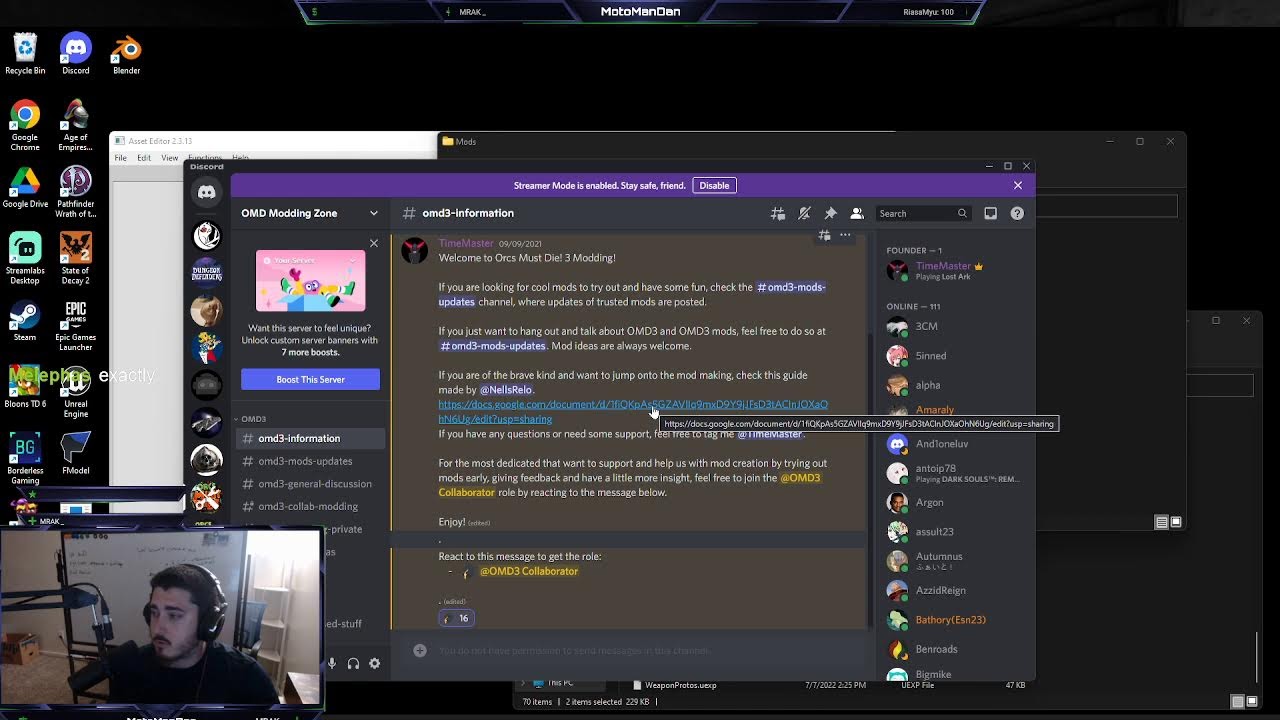The width and height of the screenshot is (1280, 720).
Task: Open more options on TimeMaster's message
Action: 845,235
